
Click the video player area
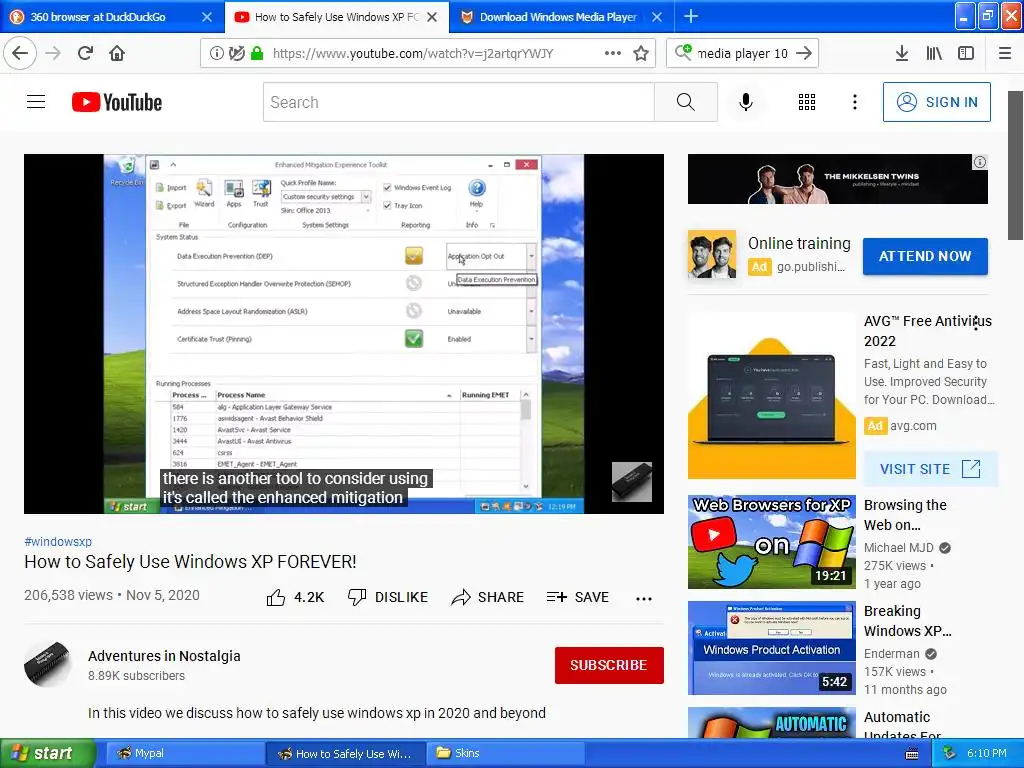pyautogui.click(x=344, y=334)
